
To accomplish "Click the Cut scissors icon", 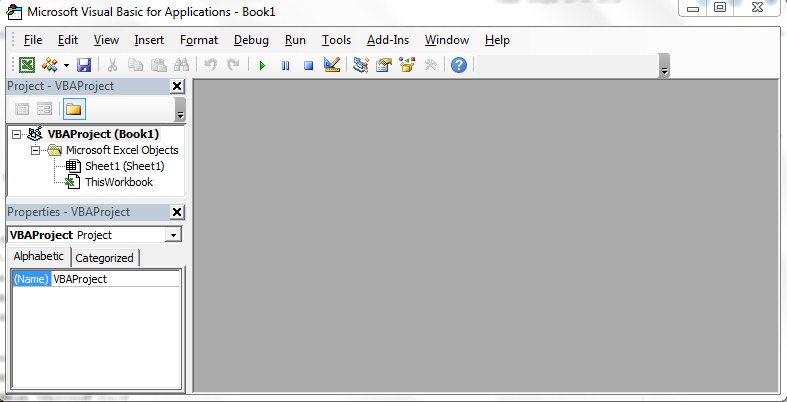I will tap(112, 65).
